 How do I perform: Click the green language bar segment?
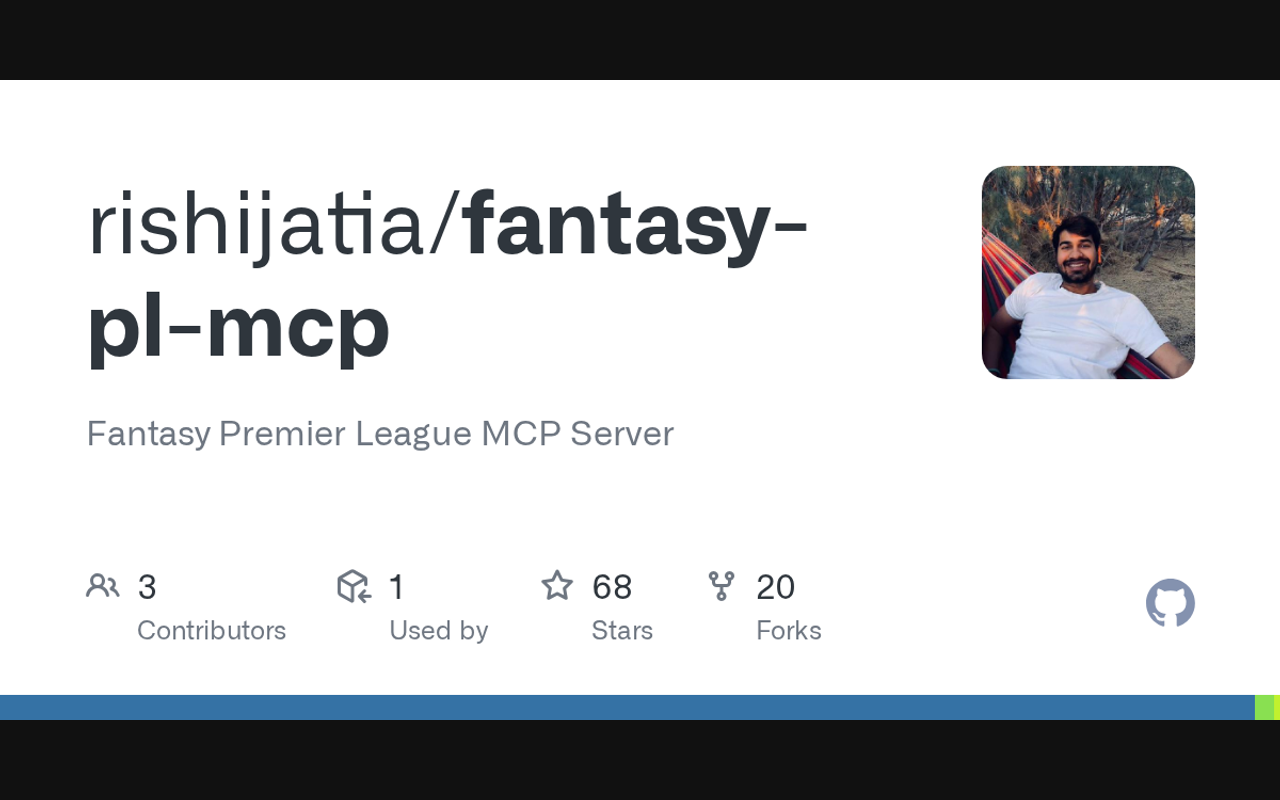click(x=1267, y=707)
